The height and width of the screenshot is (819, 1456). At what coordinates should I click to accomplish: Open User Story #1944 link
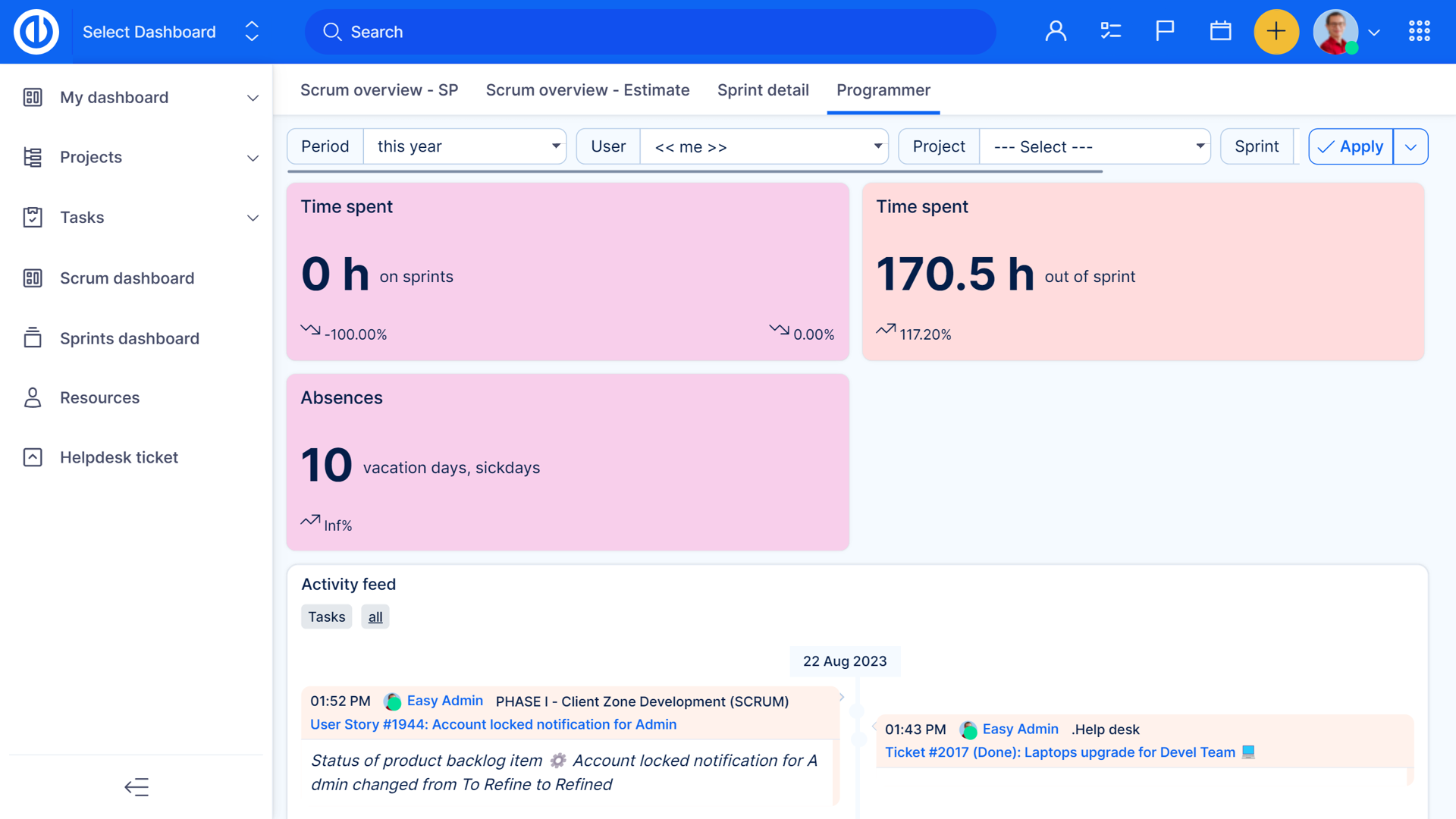point(493,724)
